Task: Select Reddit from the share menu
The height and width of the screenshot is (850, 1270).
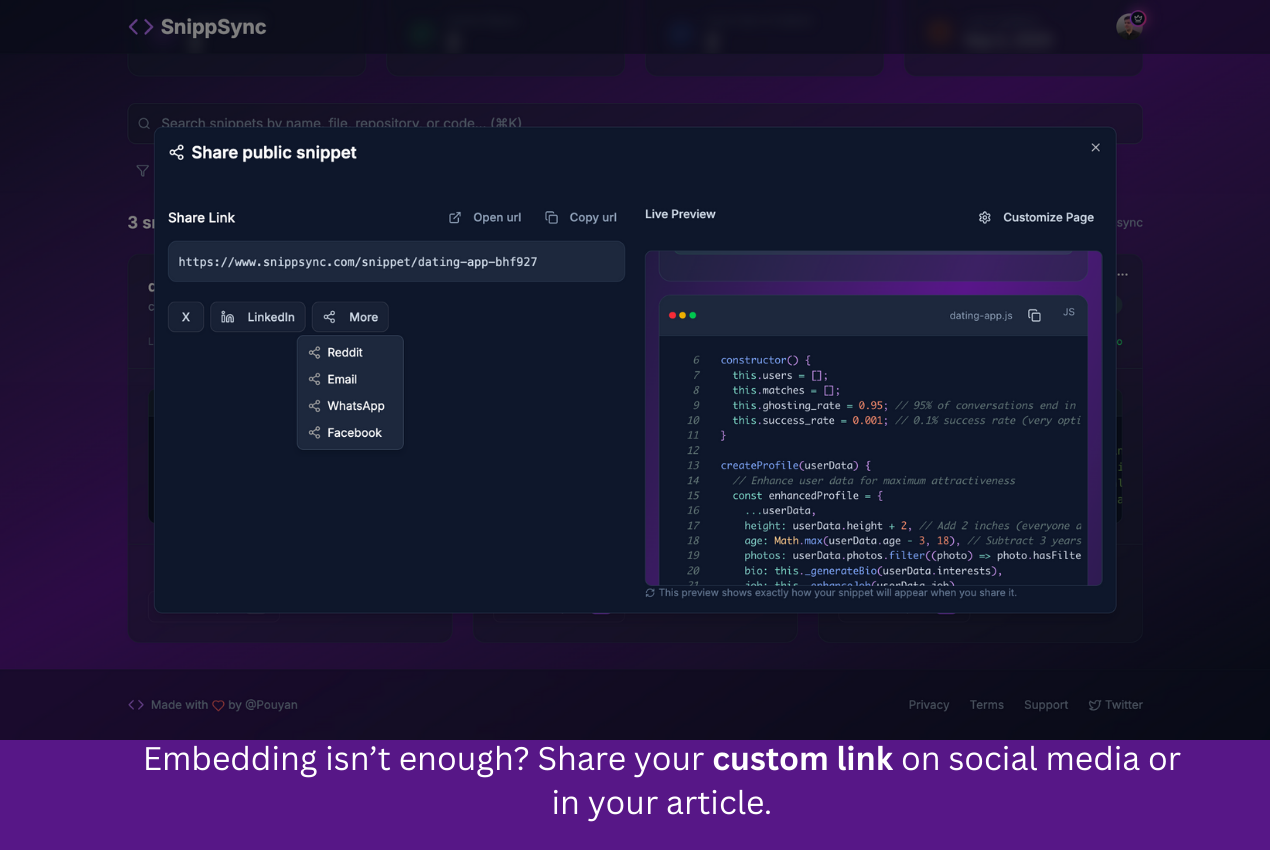Action: pos(345,352)
